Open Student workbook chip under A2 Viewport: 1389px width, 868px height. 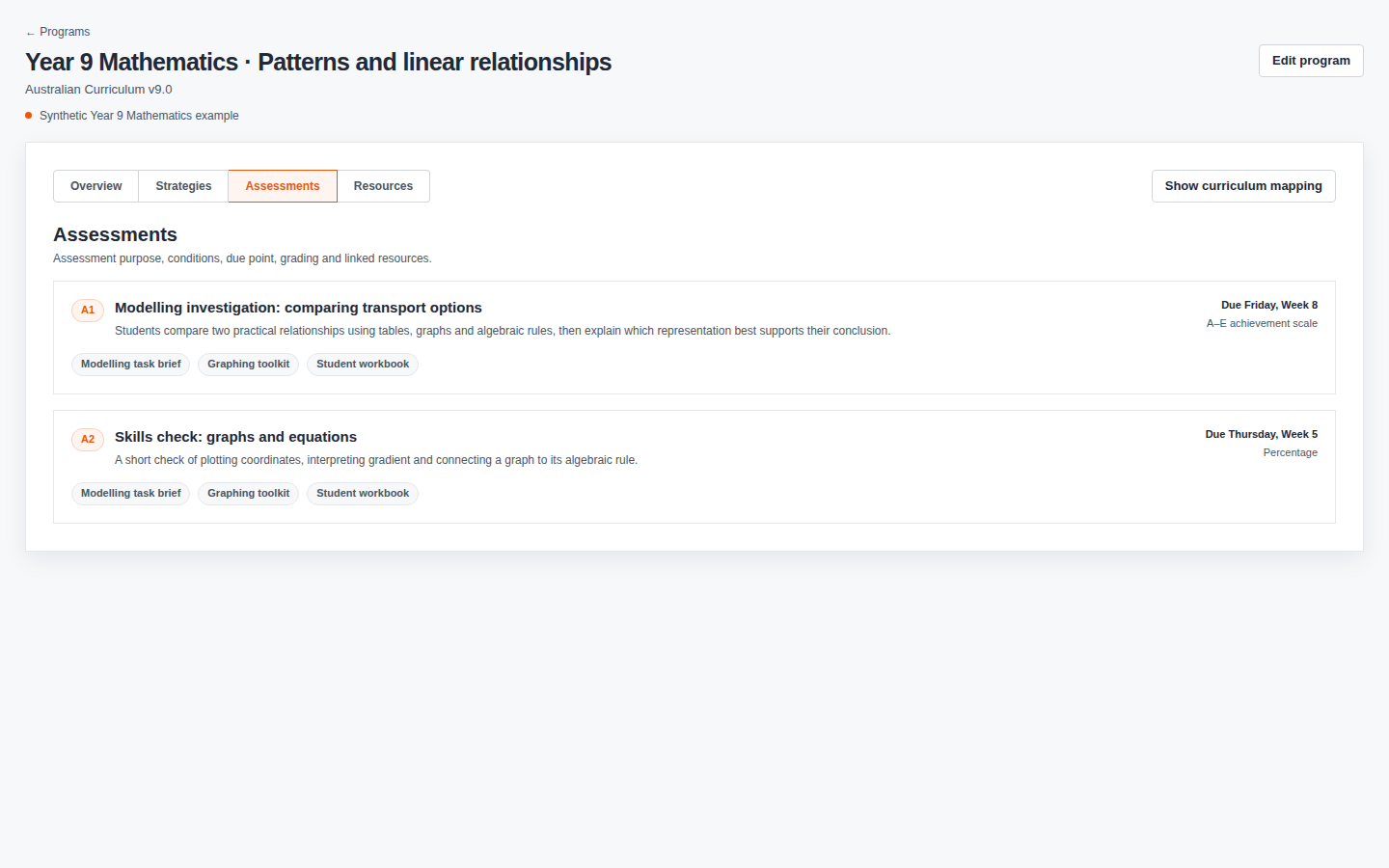(x=363, y=494)
